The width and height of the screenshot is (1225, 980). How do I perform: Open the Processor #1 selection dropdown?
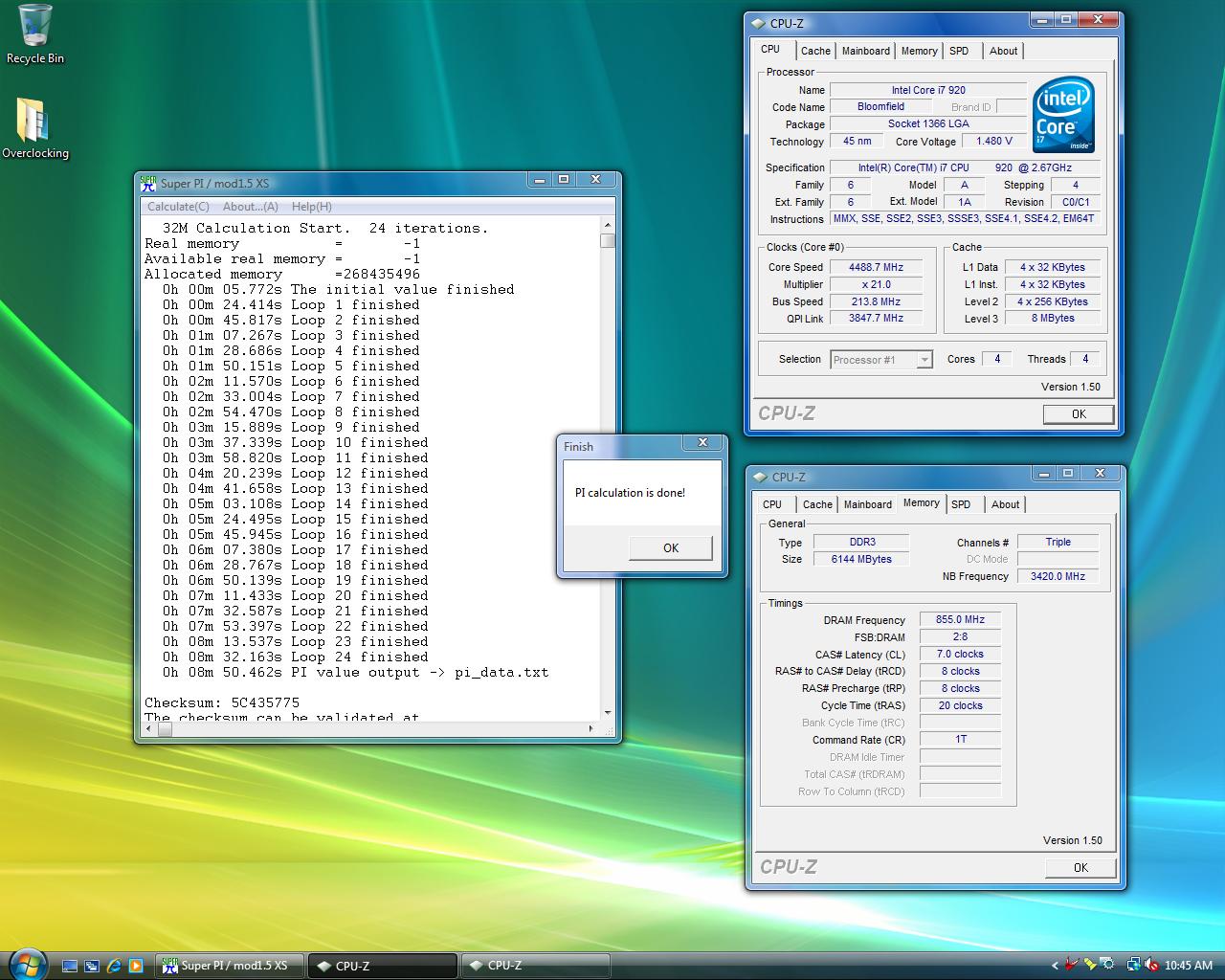tap(881, 360)
